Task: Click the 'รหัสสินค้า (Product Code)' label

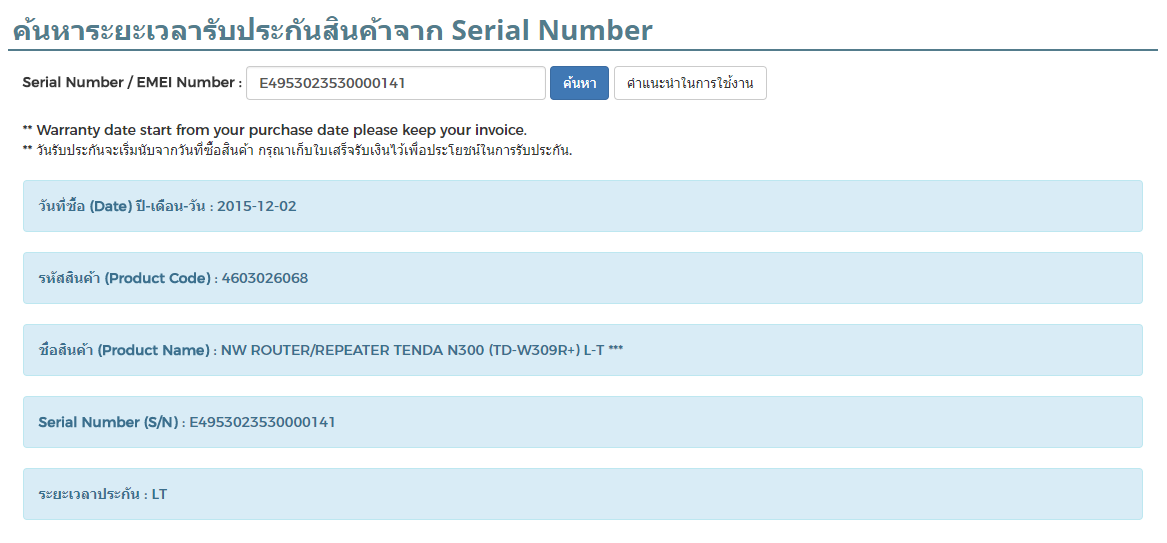Action: (124, 278)
